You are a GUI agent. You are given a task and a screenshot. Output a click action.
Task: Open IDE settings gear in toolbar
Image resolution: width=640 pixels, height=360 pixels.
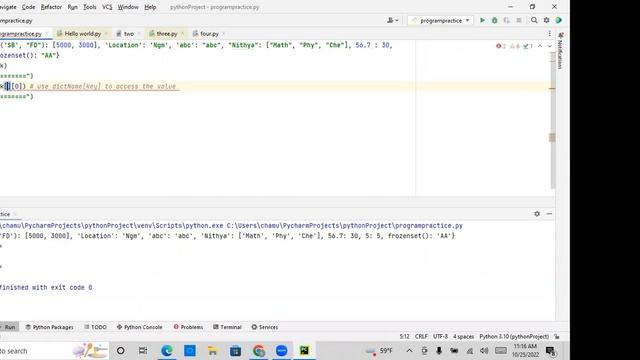point(547,20)
